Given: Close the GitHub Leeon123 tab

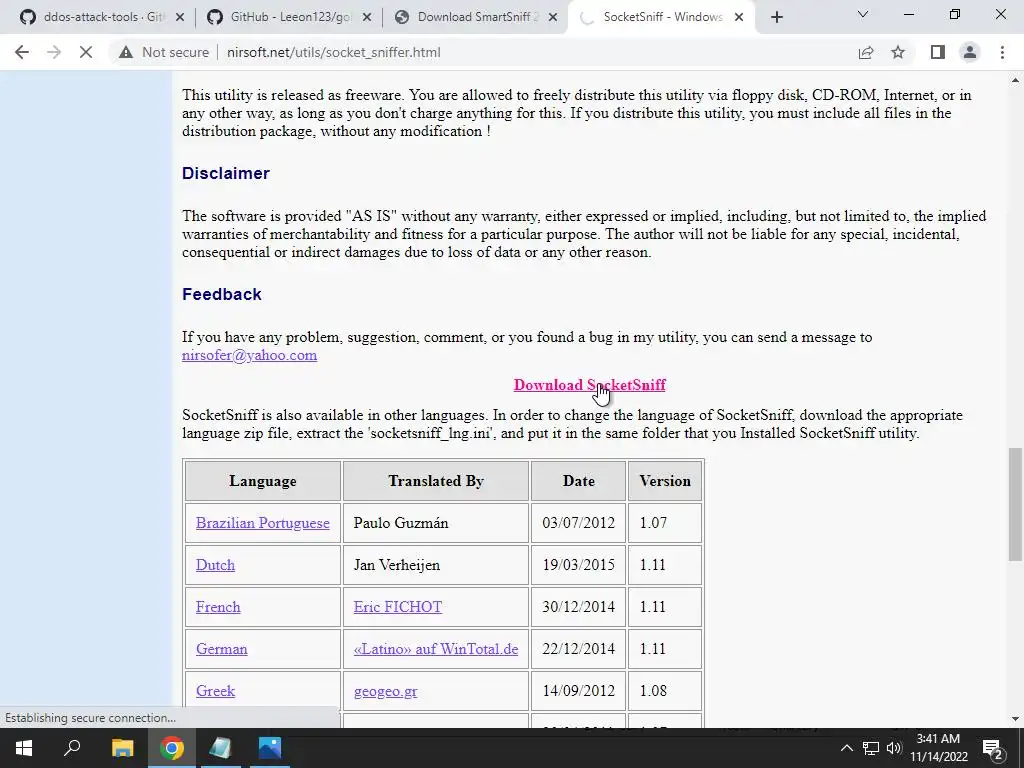Looking at the screenshot, I should point(367,18).
